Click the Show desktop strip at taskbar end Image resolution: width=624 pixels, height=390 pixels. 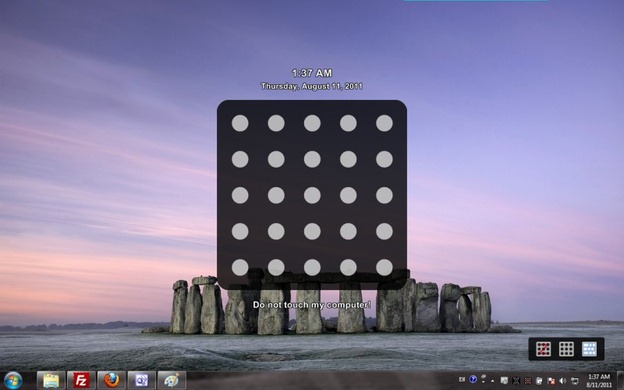coord(620,380)
